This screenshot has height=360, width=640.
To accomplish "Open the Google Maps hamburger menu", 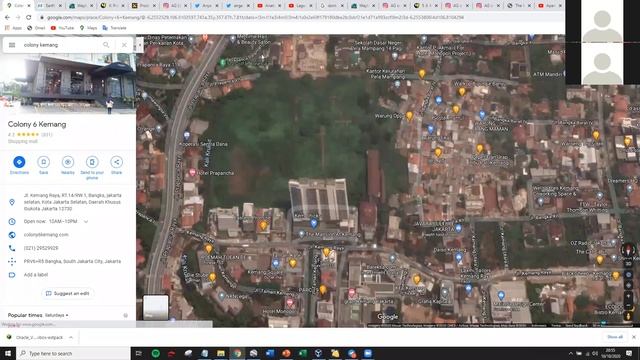I will tap(12, 45).
